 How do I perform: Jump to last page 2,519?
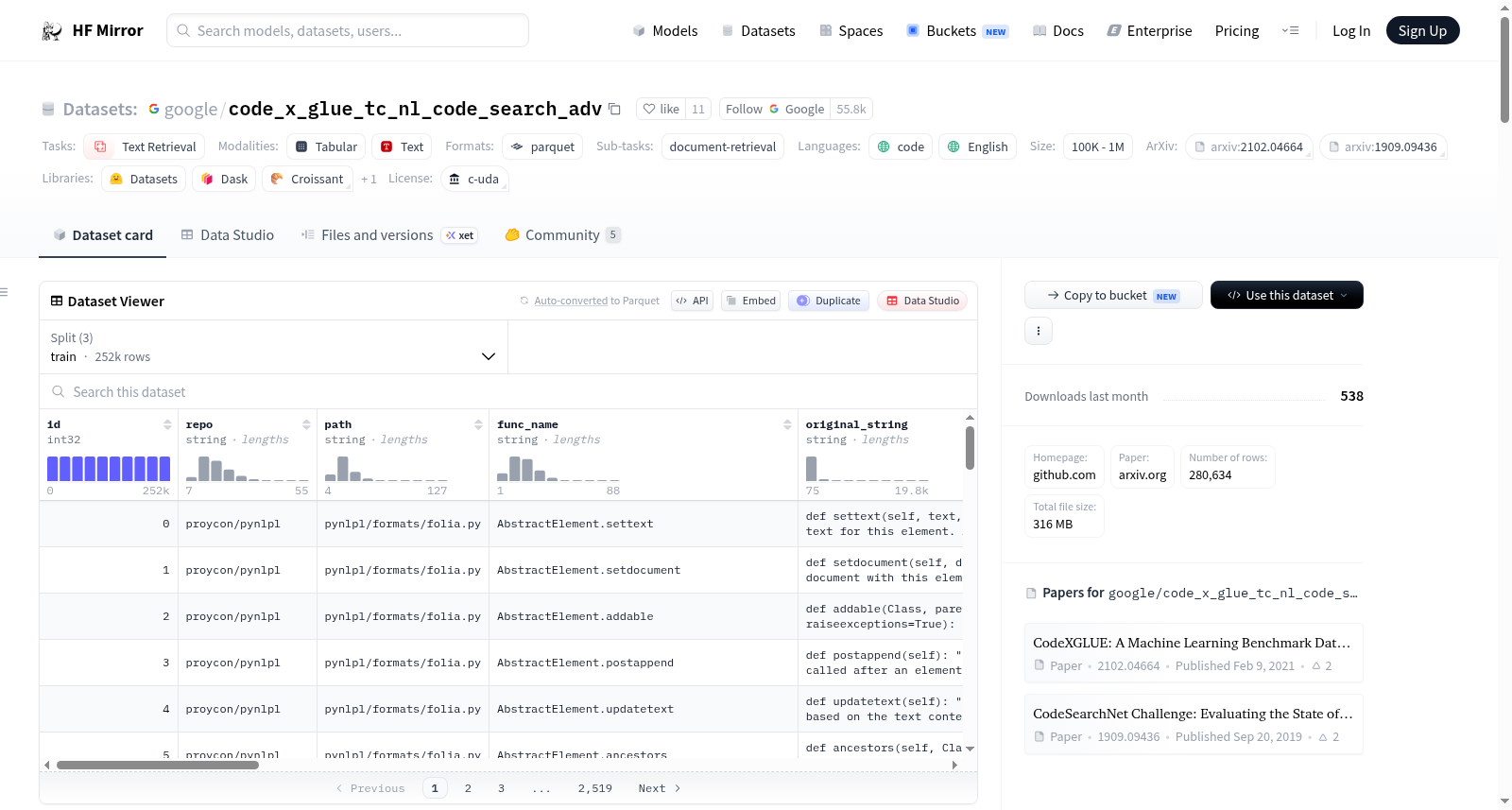click(x=595, y=788)
